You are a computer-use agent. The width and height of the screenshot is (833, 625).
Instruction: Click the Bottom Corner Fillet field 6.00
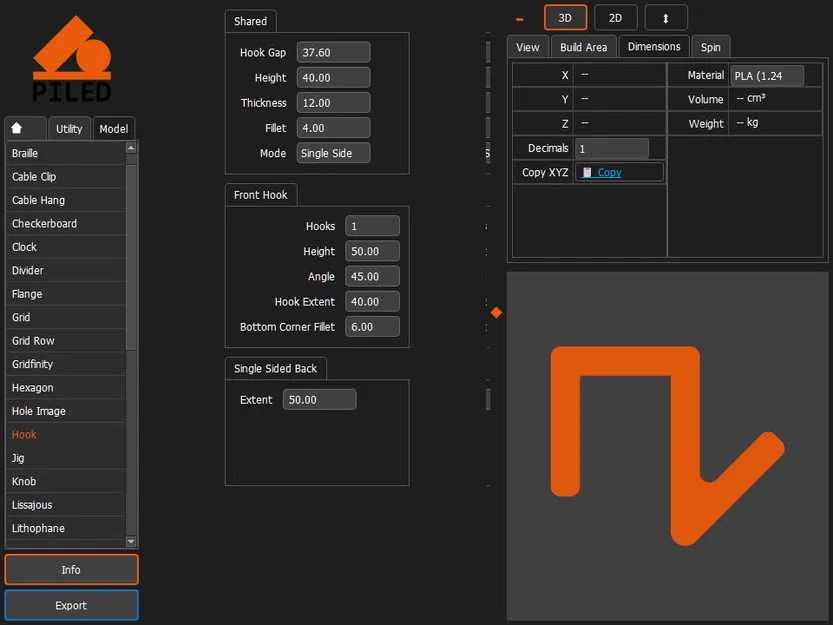pyautogui.click(x=372, y=327)
